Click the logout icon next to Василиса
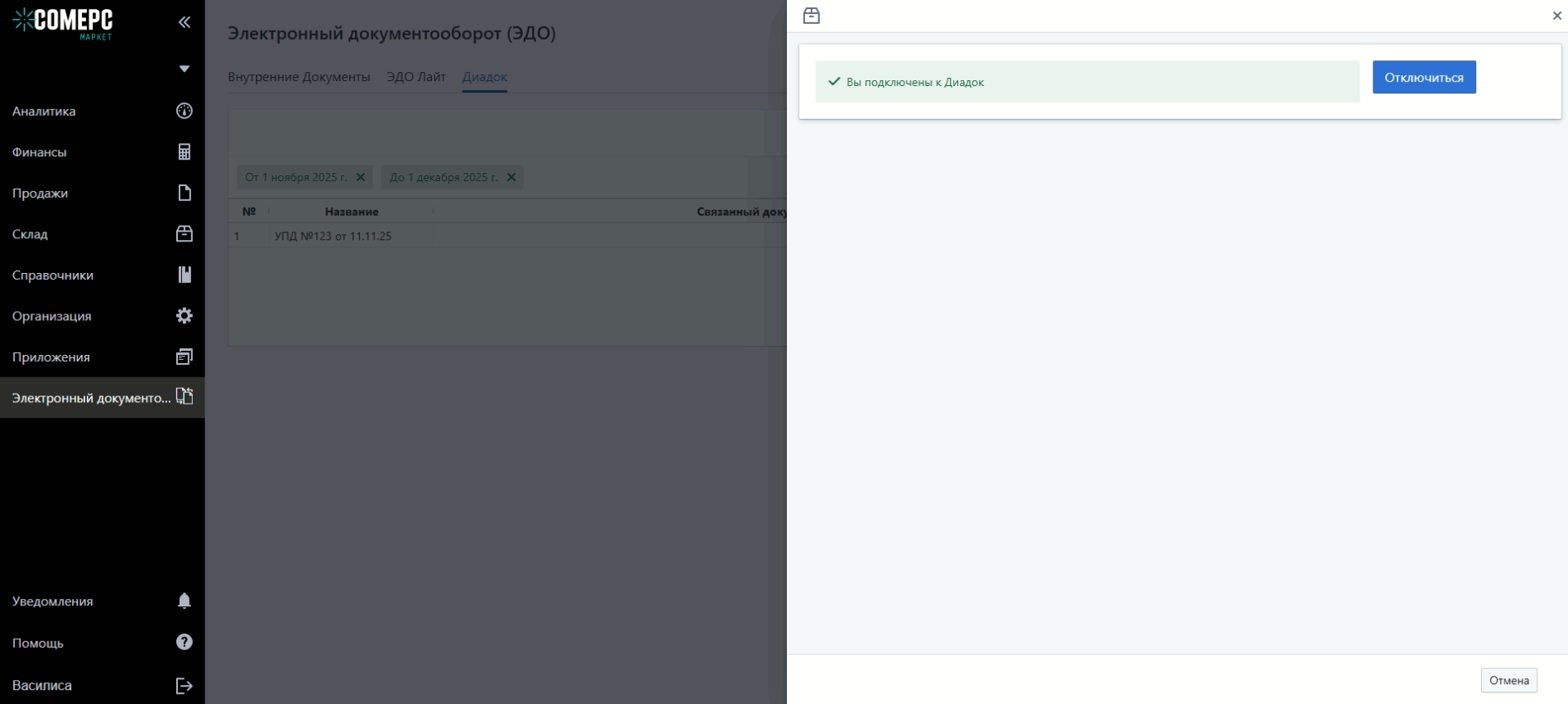1568x704 pixels. (x=184, y=685)
